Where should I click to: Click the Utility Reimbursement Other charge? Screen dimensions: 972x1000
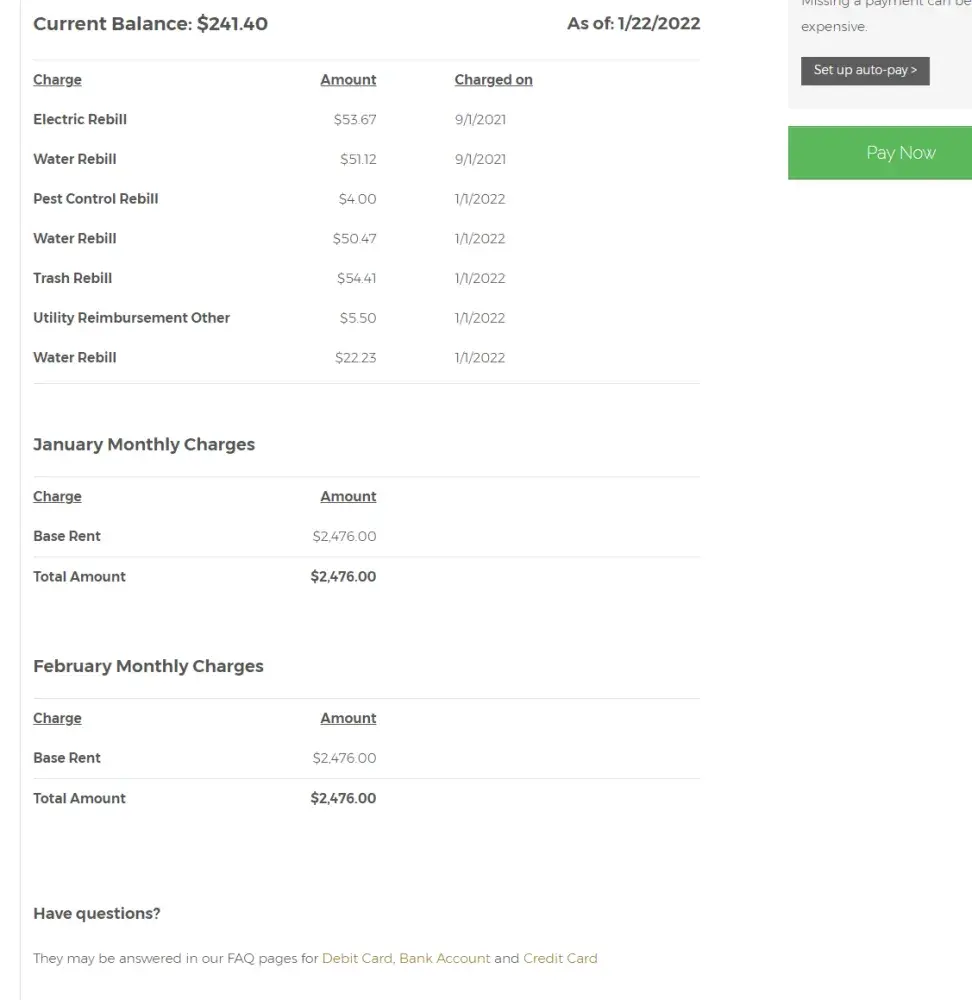131,318
